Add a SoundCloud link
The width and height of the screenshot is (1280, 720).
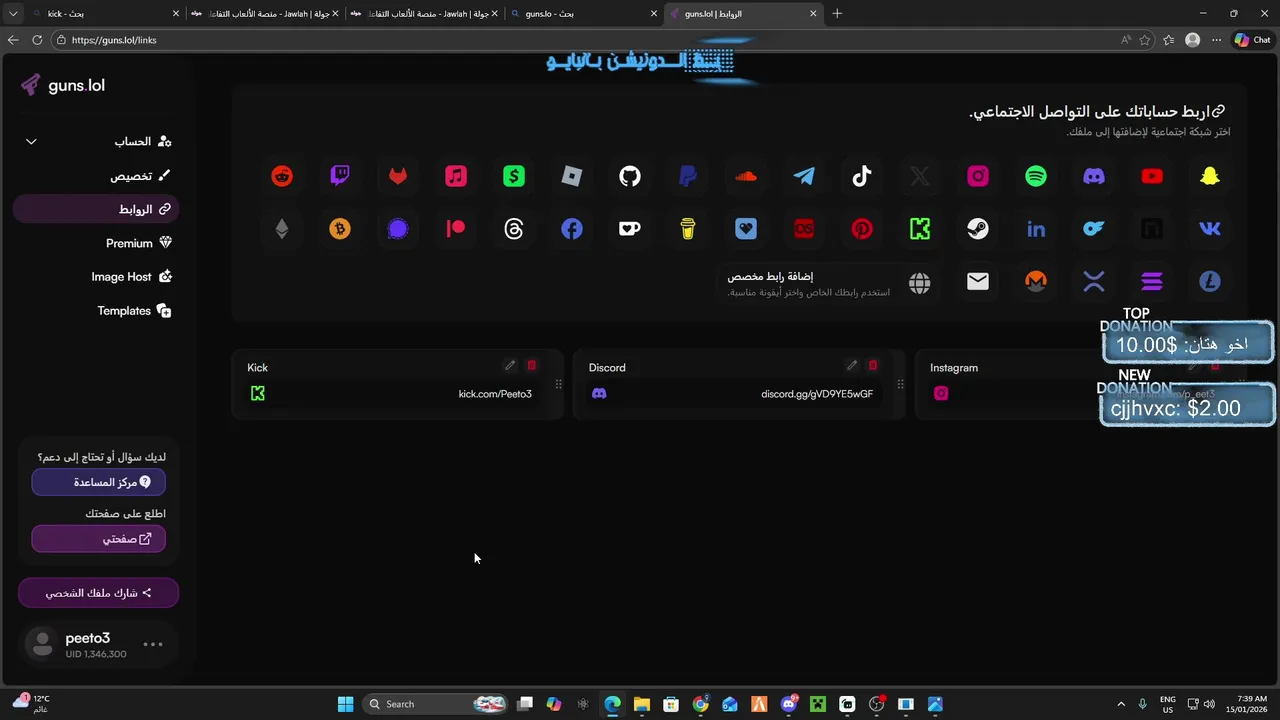(x=746, y=177)
